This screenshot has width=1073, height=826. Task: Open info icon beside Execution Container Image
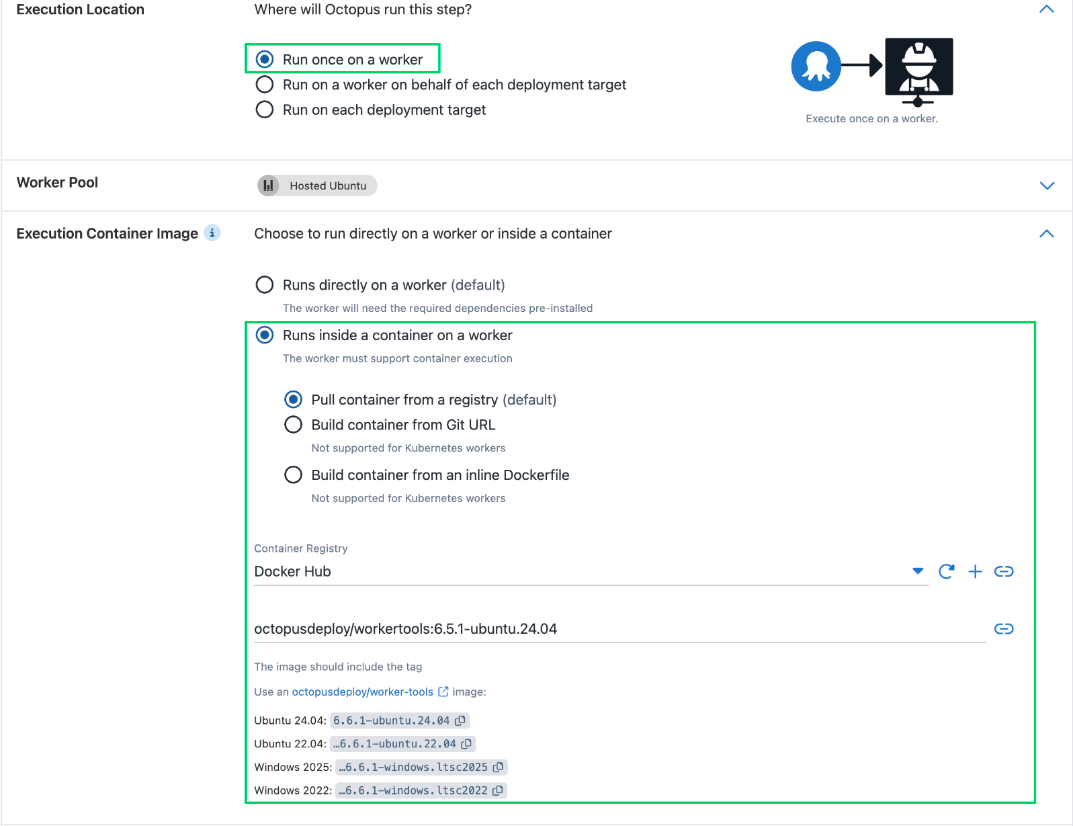point(212,233)
